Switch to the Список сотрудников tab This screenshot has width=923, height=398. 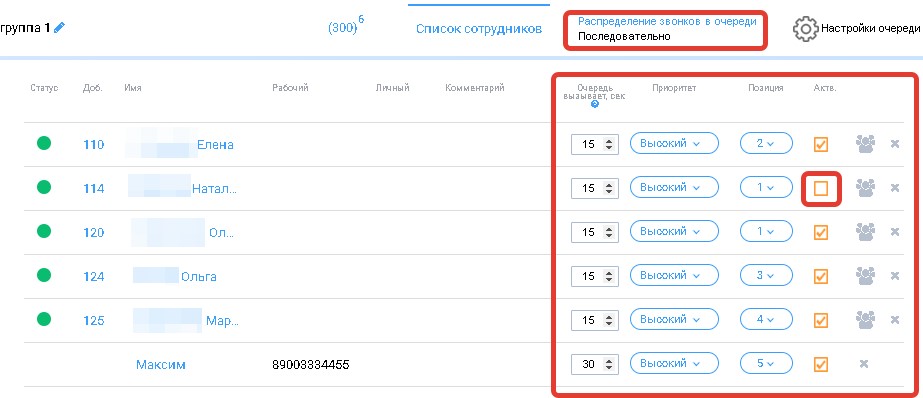[x=479, y=29]
